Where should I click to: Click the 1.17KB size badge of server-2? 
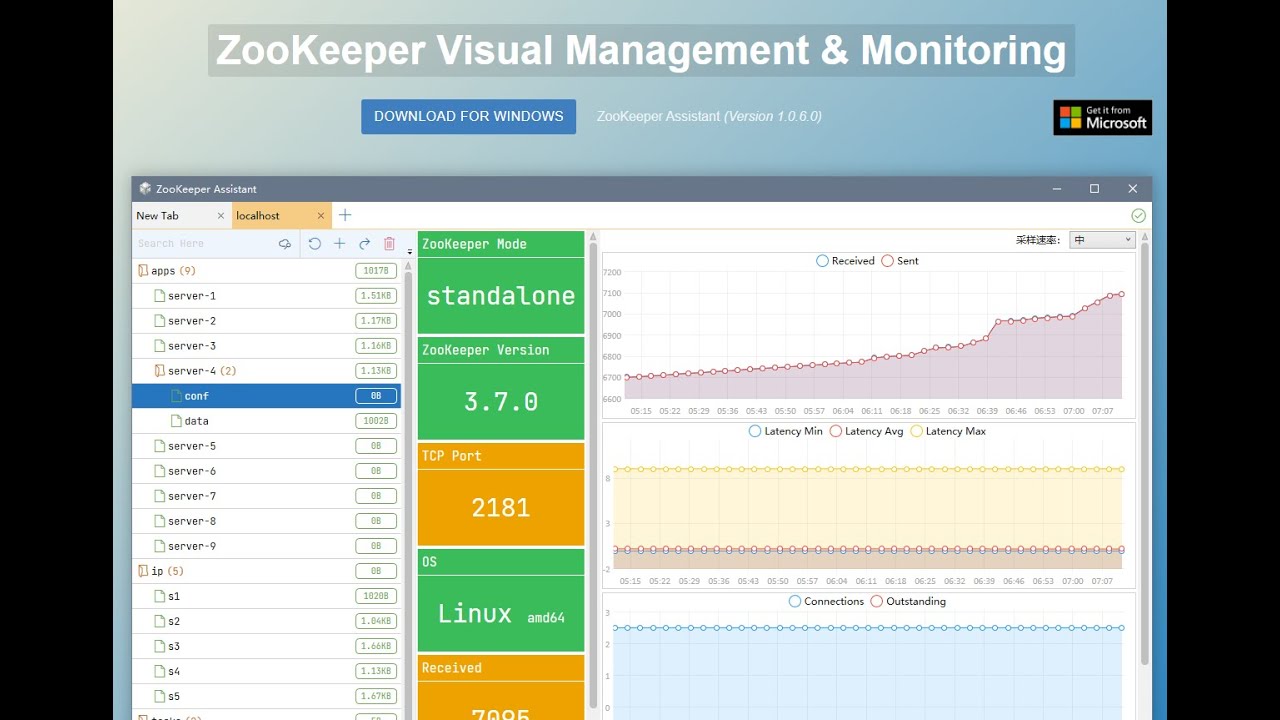[376, 321]
